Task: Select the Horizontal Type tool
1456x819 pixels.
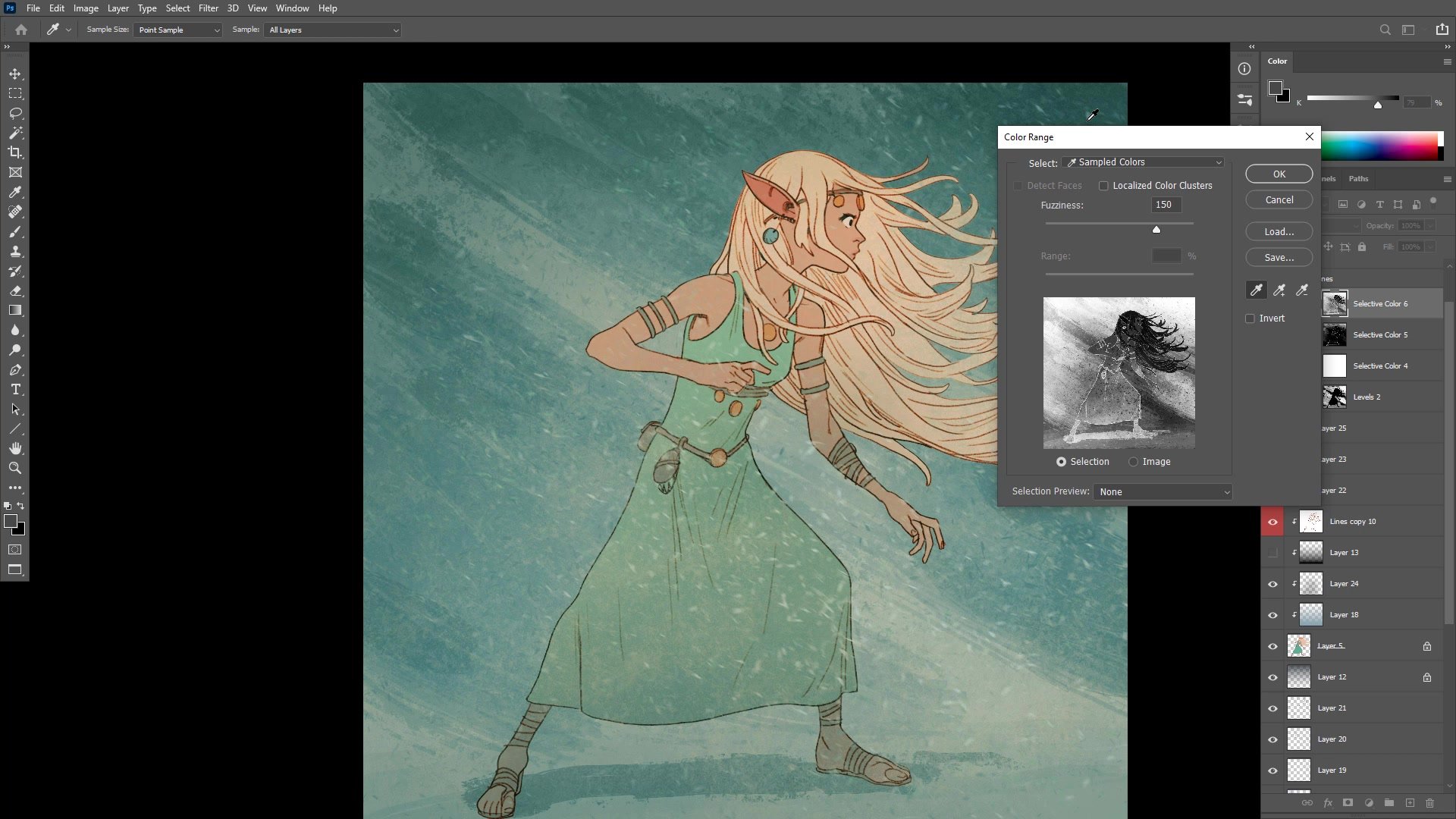Action: [x=15, y=389]
